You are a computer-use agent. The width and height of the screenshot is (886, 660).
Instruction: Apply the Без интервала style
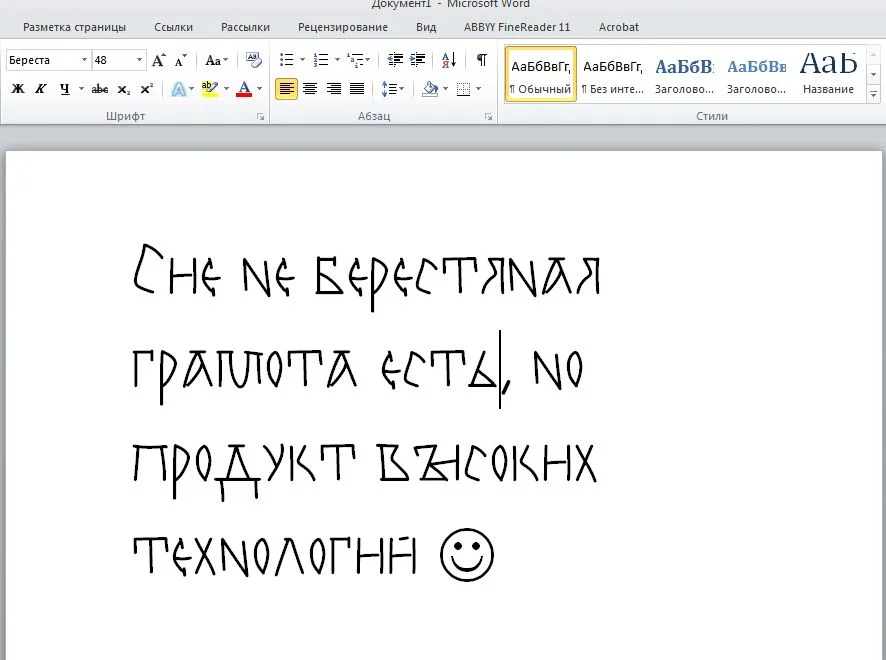613,74
